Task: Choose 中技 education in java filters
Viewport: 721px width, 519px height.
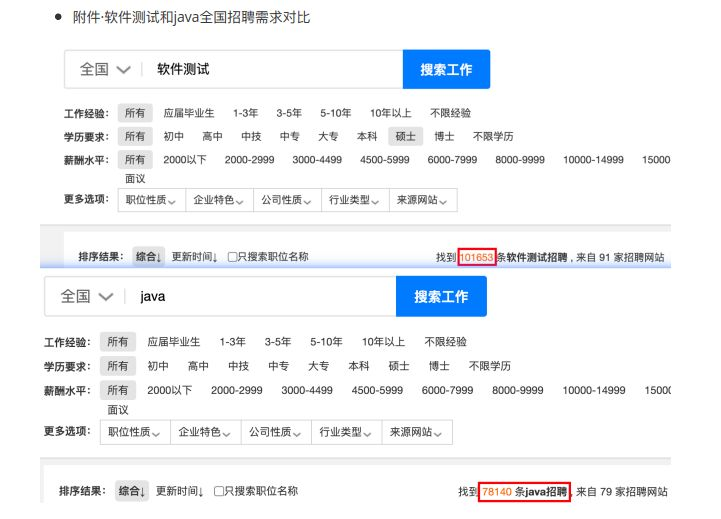Action: click(239, 366)
